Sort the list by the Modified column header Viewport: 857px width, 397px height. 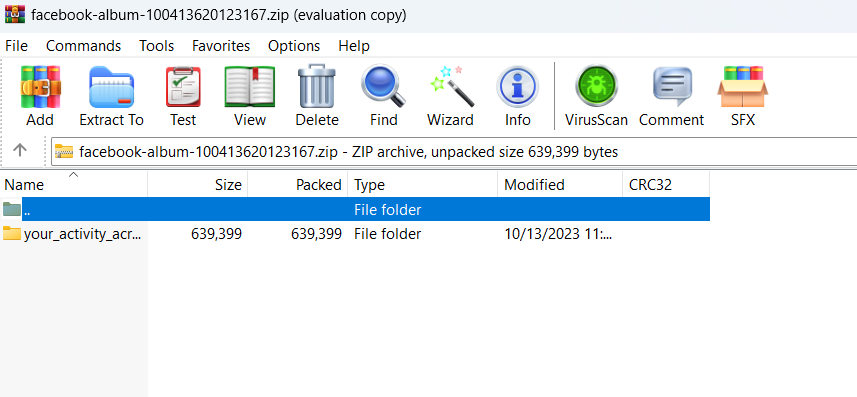click(x=560, y=185)
